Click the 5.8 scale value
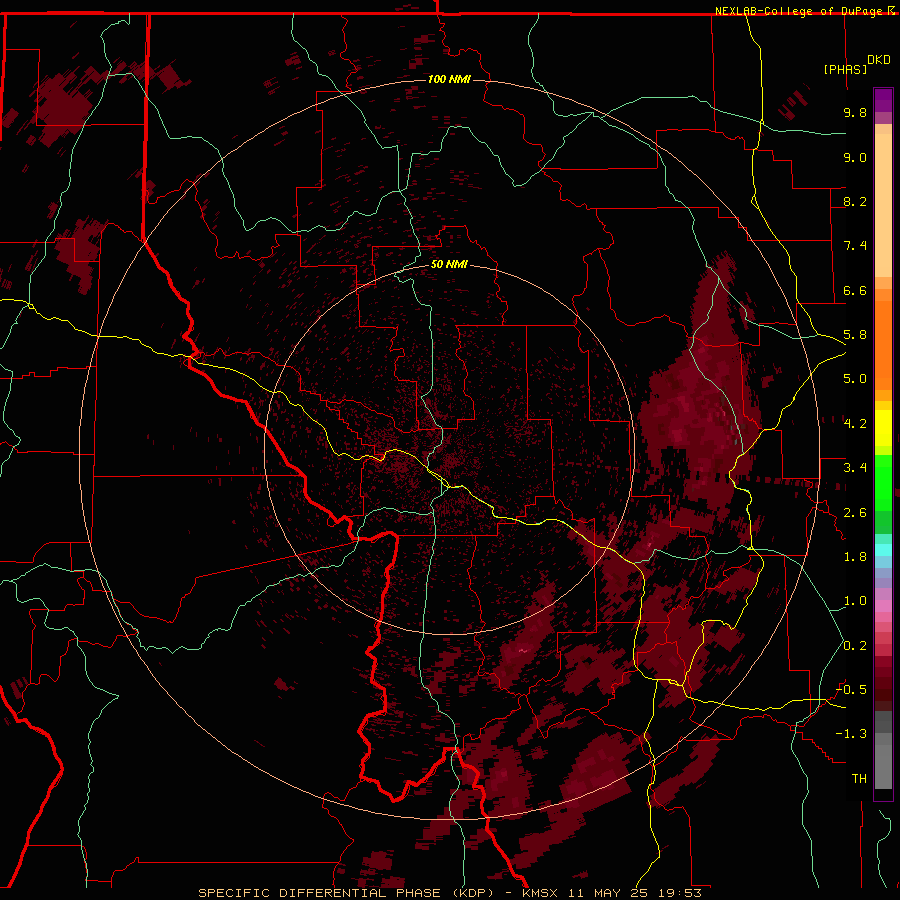 pyautogui.click(x=855, y=335)
